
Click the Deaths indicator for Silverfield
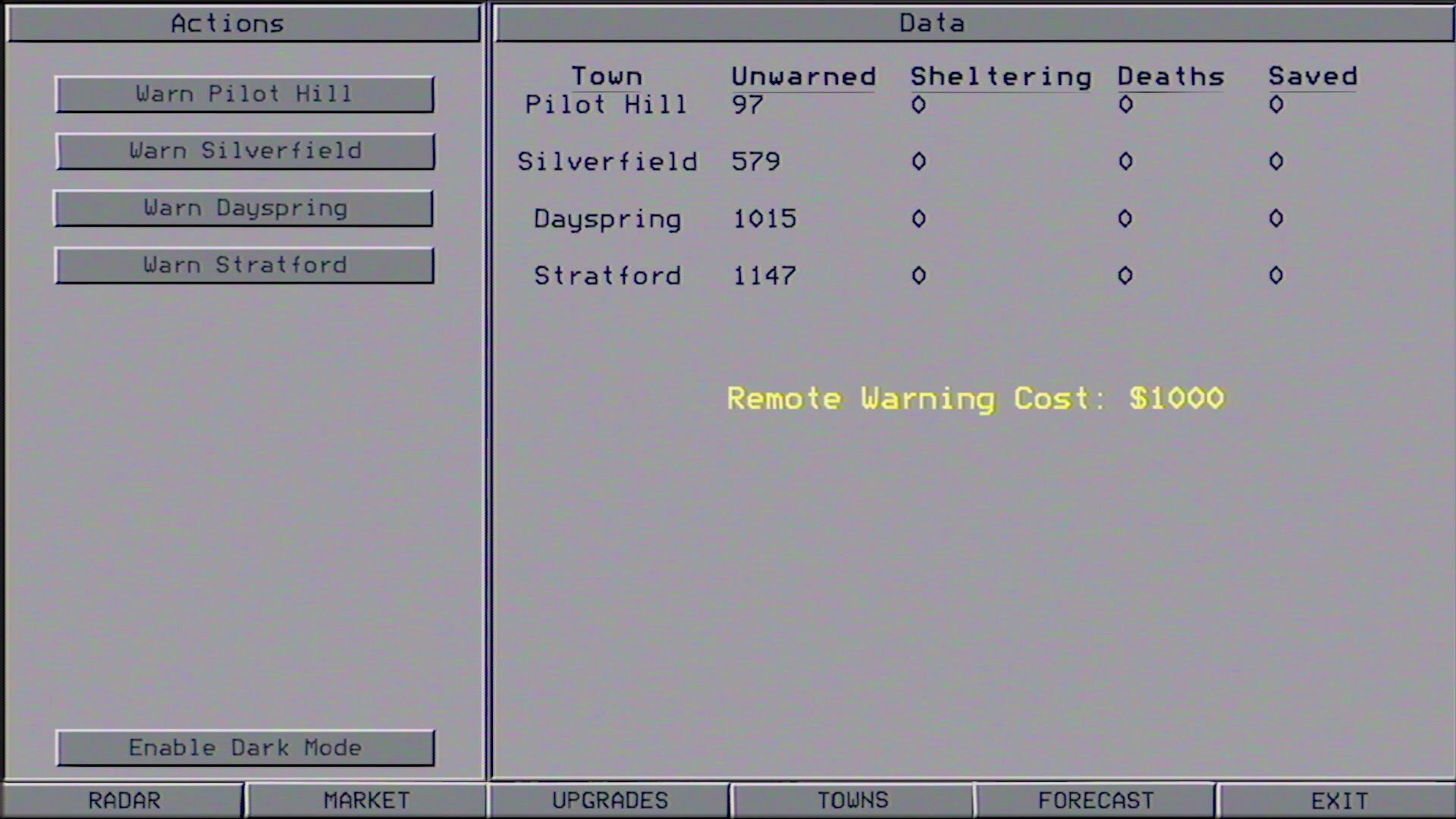point(1125,162)
